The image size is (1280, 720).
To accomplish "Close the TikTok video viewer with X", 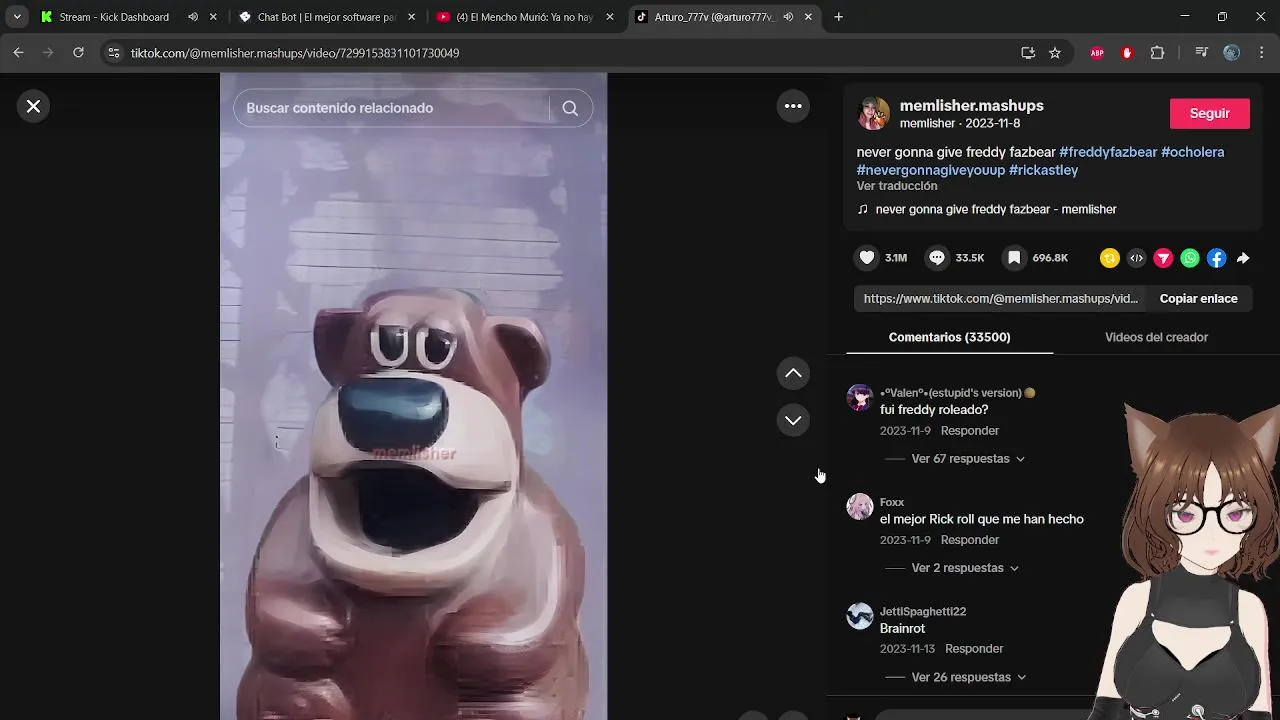I will pos(33,106).
